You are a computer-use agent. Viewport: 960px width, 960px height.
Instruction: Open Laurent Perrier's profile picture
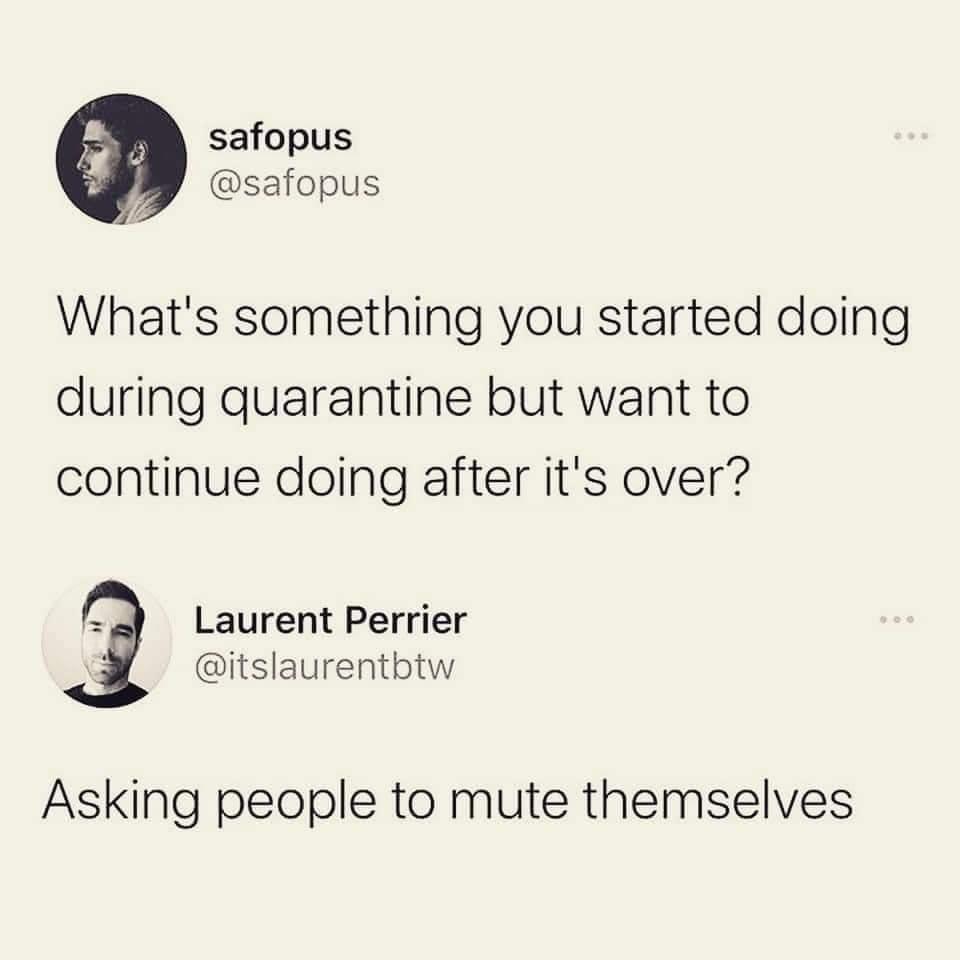point(107,643)
